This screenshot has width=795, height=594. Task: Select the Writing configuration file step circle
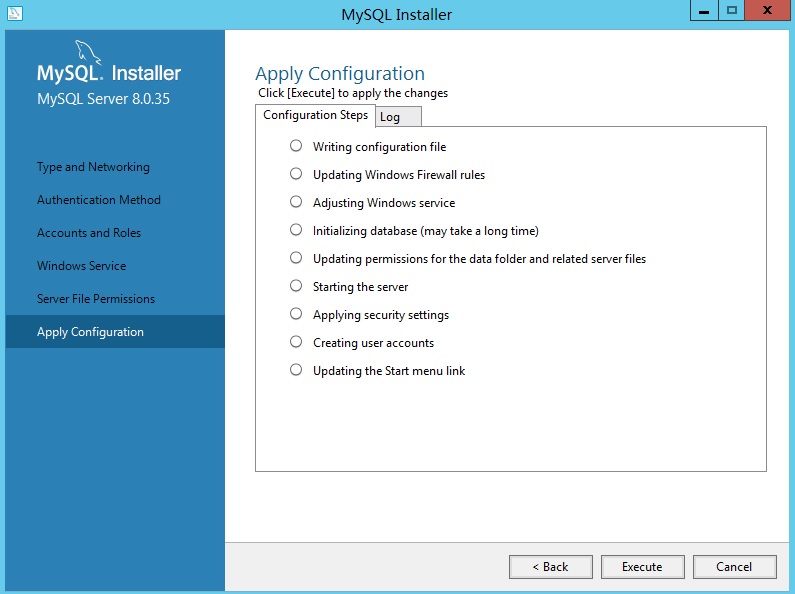coord(296,146)
